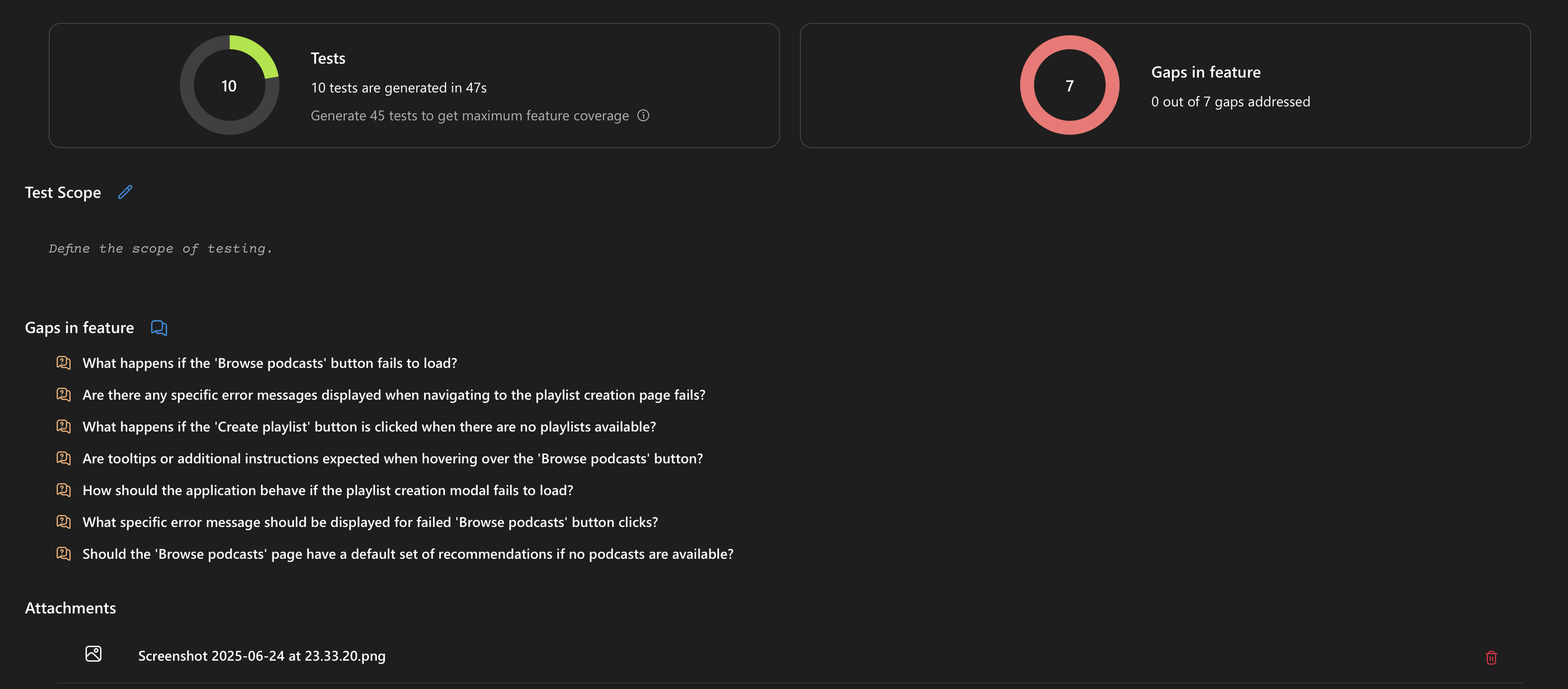
Task: Click '0 out of 7 gaps addressed'
Action: tap(1230, 101)
